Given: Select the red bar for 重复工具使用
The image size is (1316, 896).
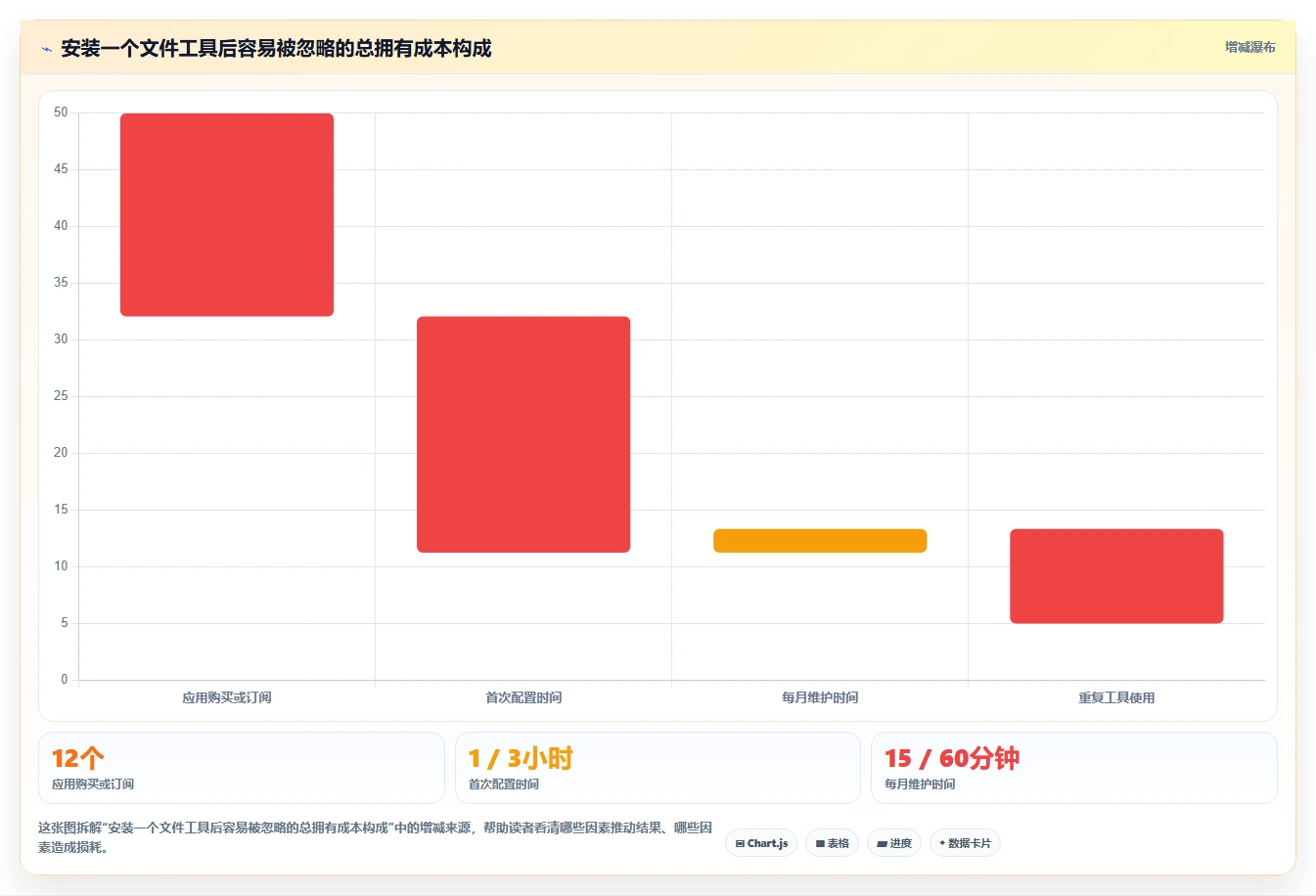Looking at the screenshot, I should tap(1116, 576).
